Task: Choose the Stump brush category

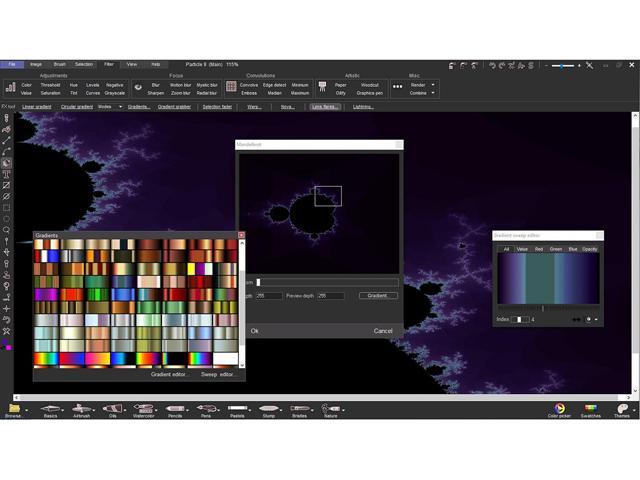Action: coord(268,409)
